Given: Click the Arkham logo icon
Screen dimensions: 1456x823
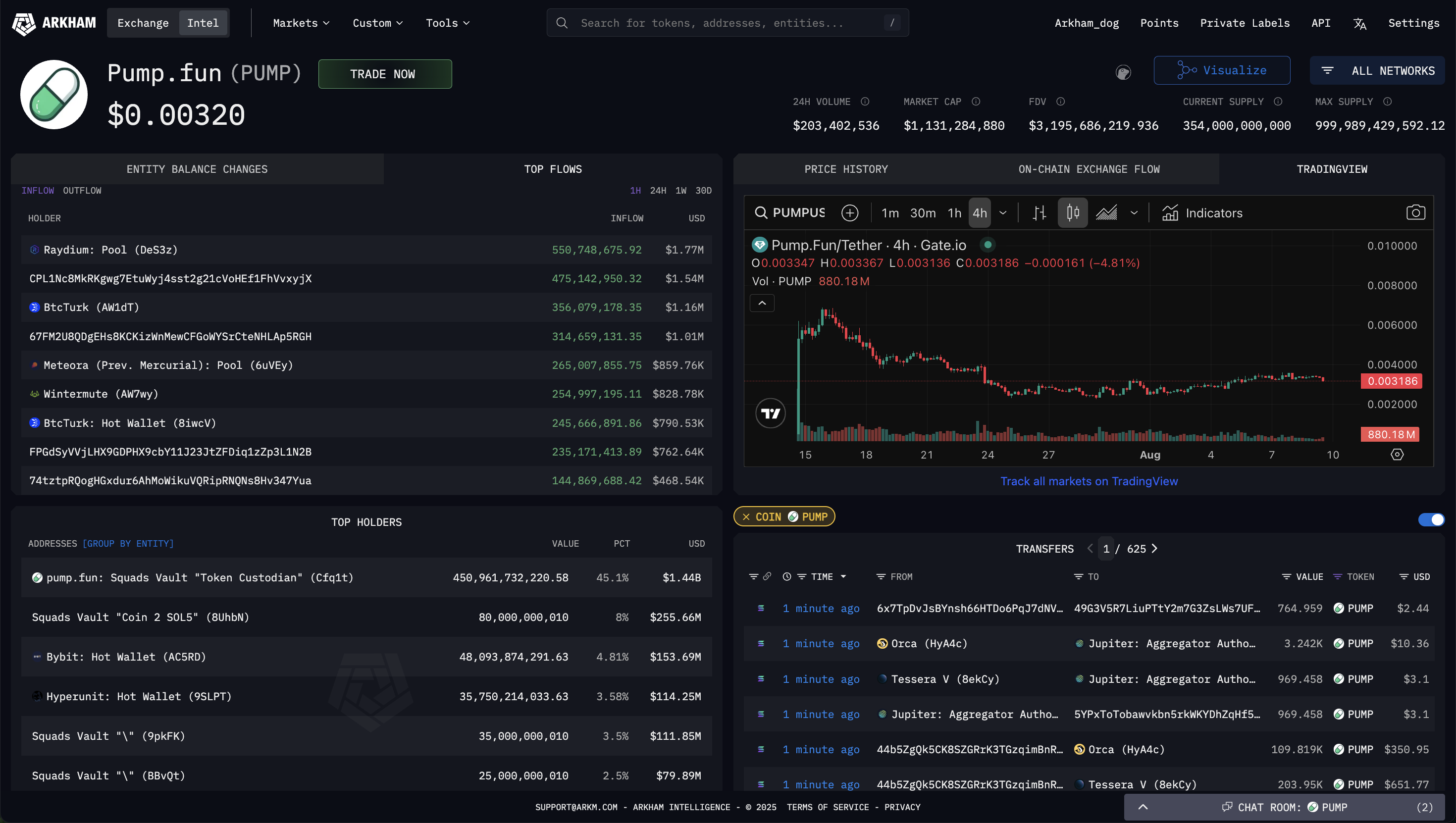Looking at the screenshot, I should pyautogui.click(x=24, y=23).
